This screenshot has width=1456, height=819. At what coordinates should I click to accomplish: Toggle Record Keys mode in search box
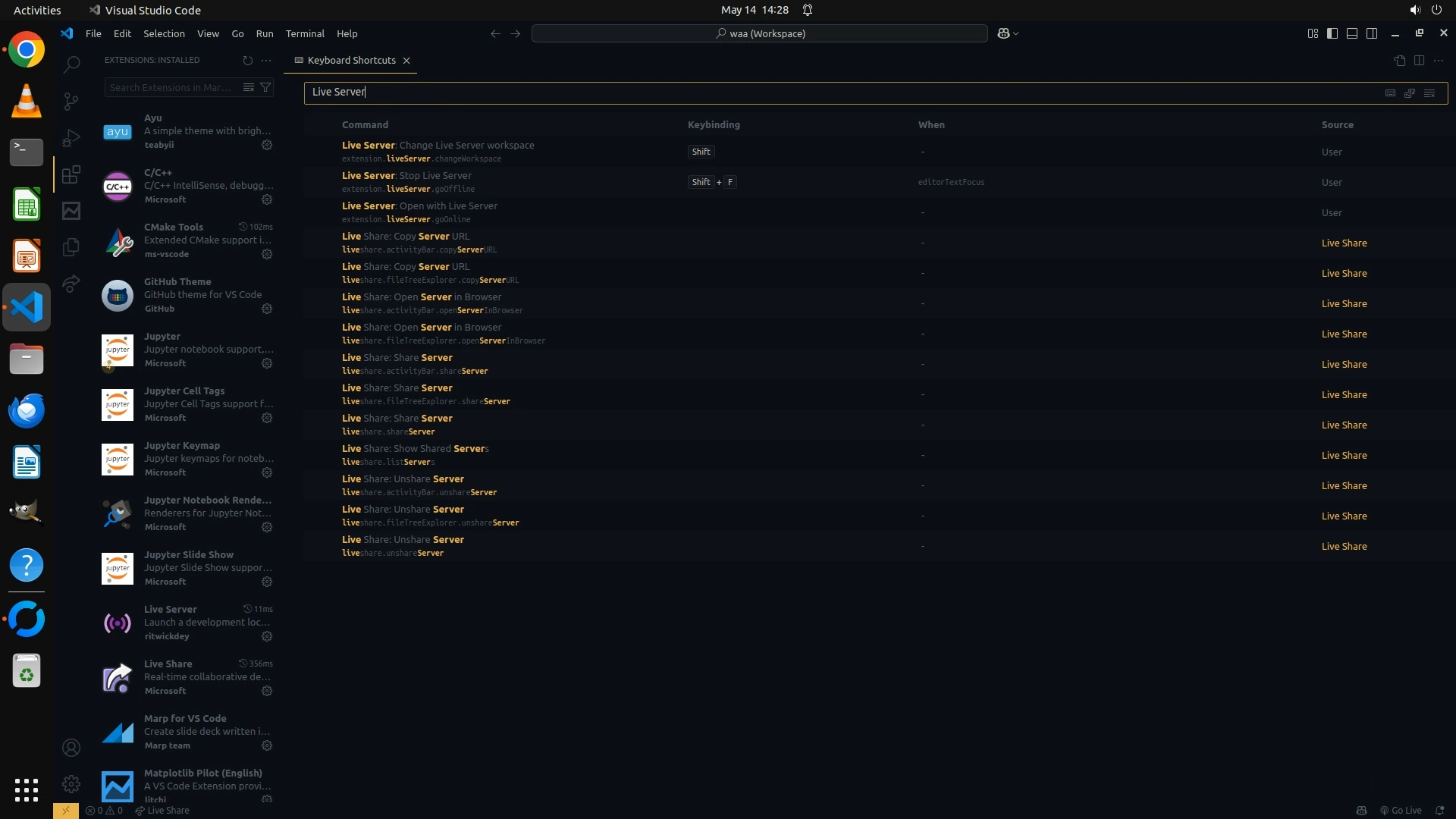pyautogui.click(x=1390, y=93)
